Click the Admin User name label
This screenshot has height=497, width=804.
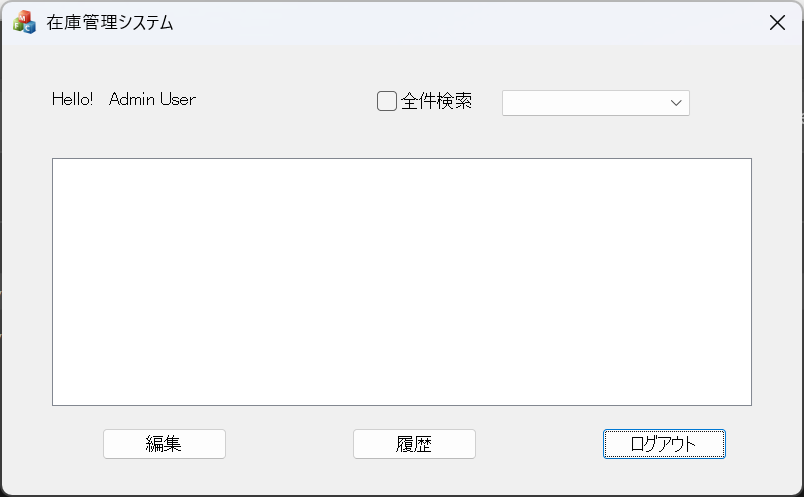152,99
